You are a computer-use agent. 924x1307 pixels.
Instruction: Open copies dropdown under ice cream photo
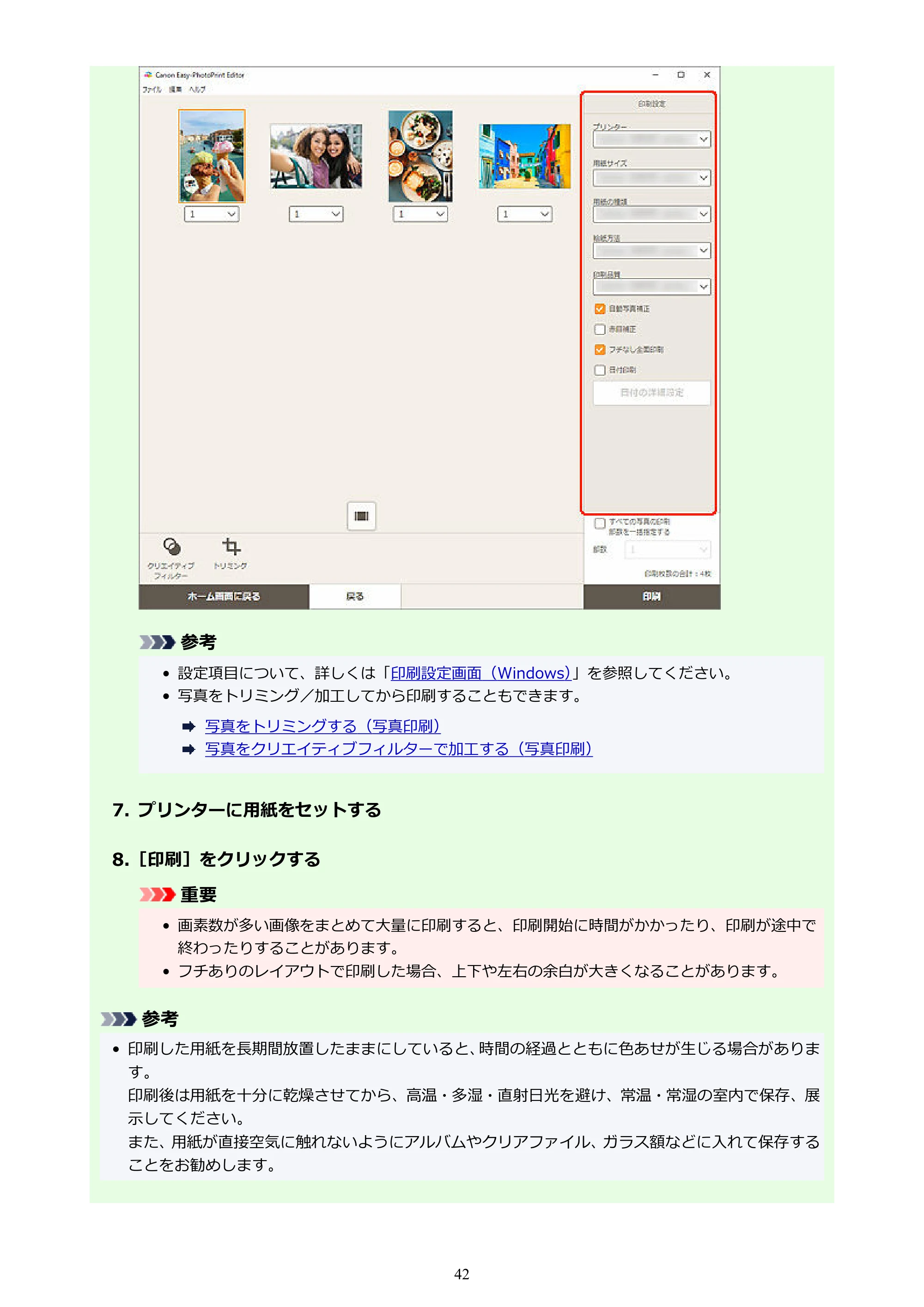tap(212, 214)
